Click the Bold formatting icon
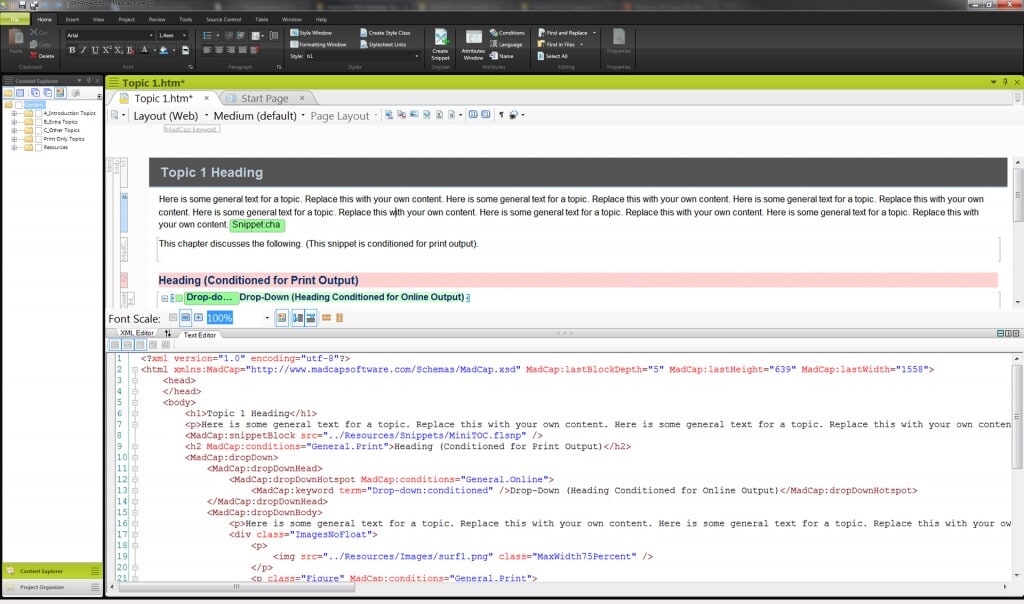The image size is (1024, 604). pos(70,49)
